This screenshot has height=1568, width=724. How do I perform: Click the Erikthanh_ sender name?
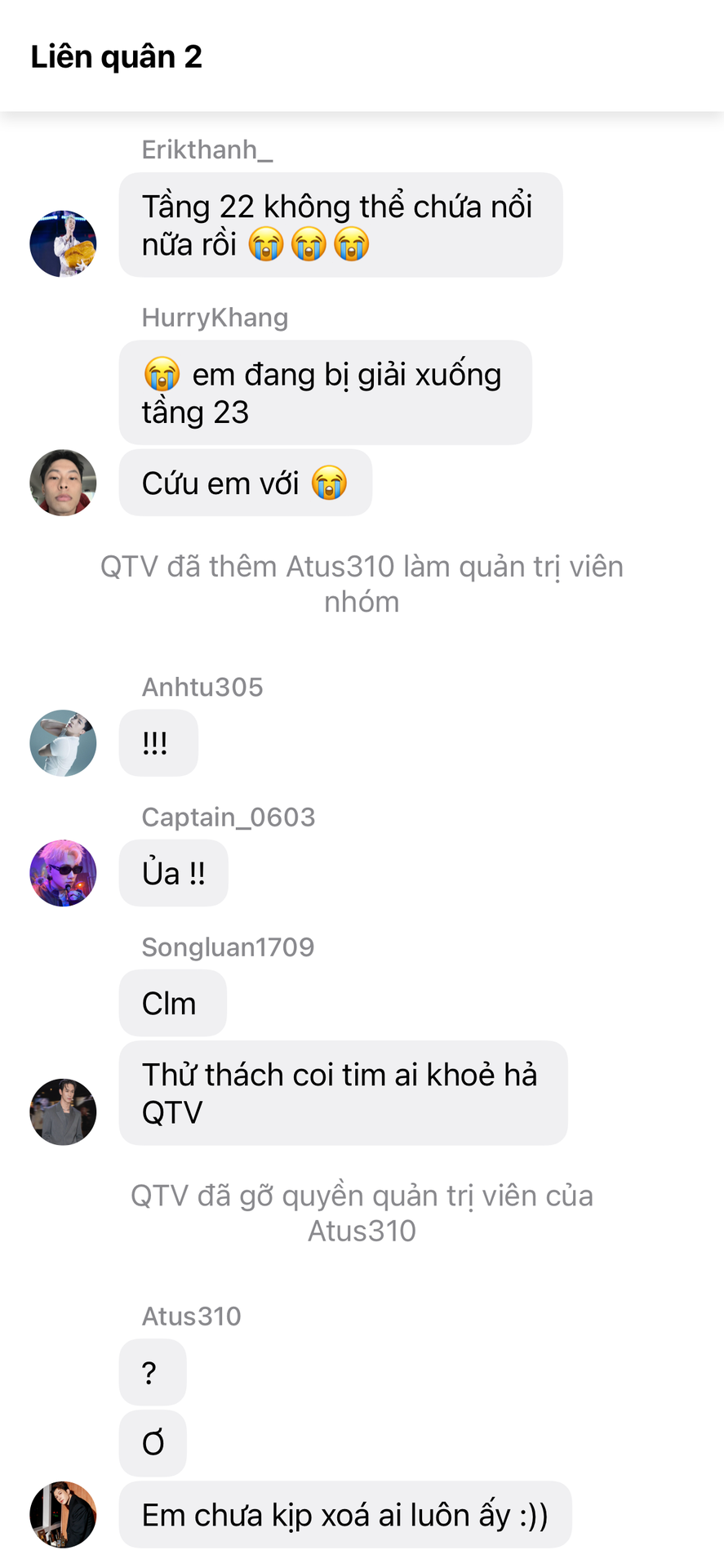click(x=207, y=149)
